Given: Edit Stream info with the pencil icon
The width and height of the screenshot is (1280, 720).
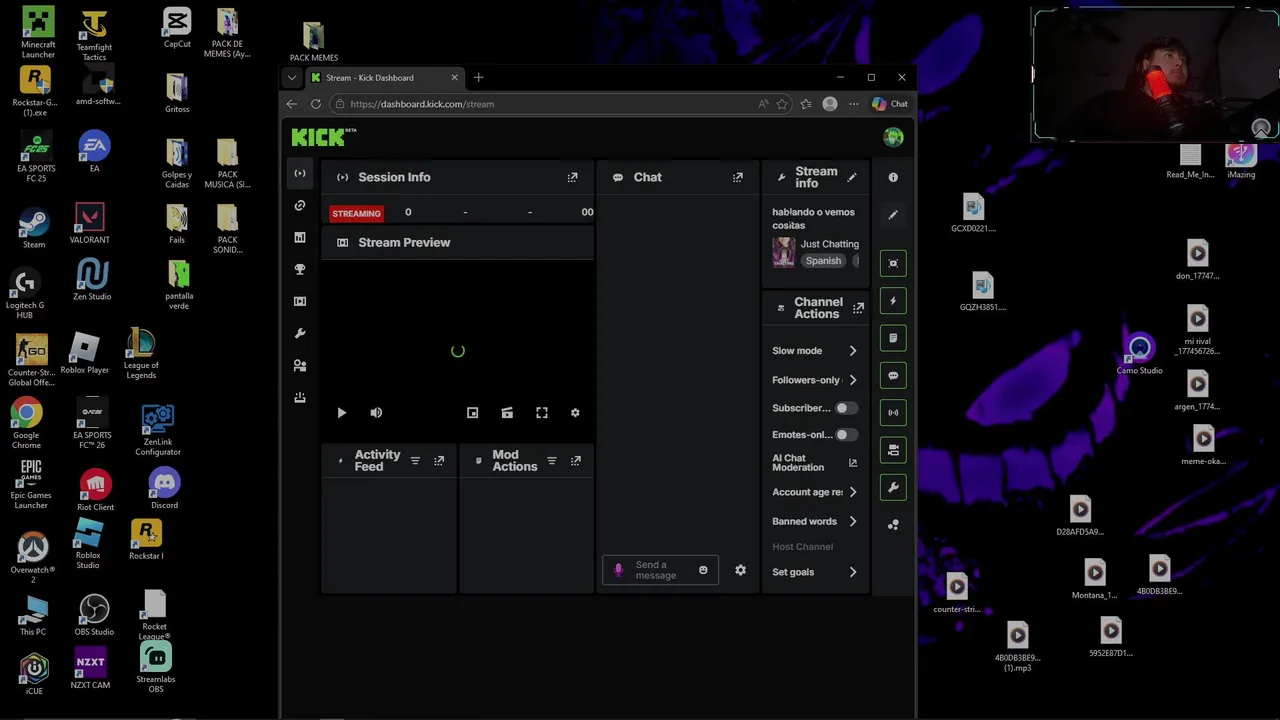Looking at the screenshot, I should pos(852,177).
